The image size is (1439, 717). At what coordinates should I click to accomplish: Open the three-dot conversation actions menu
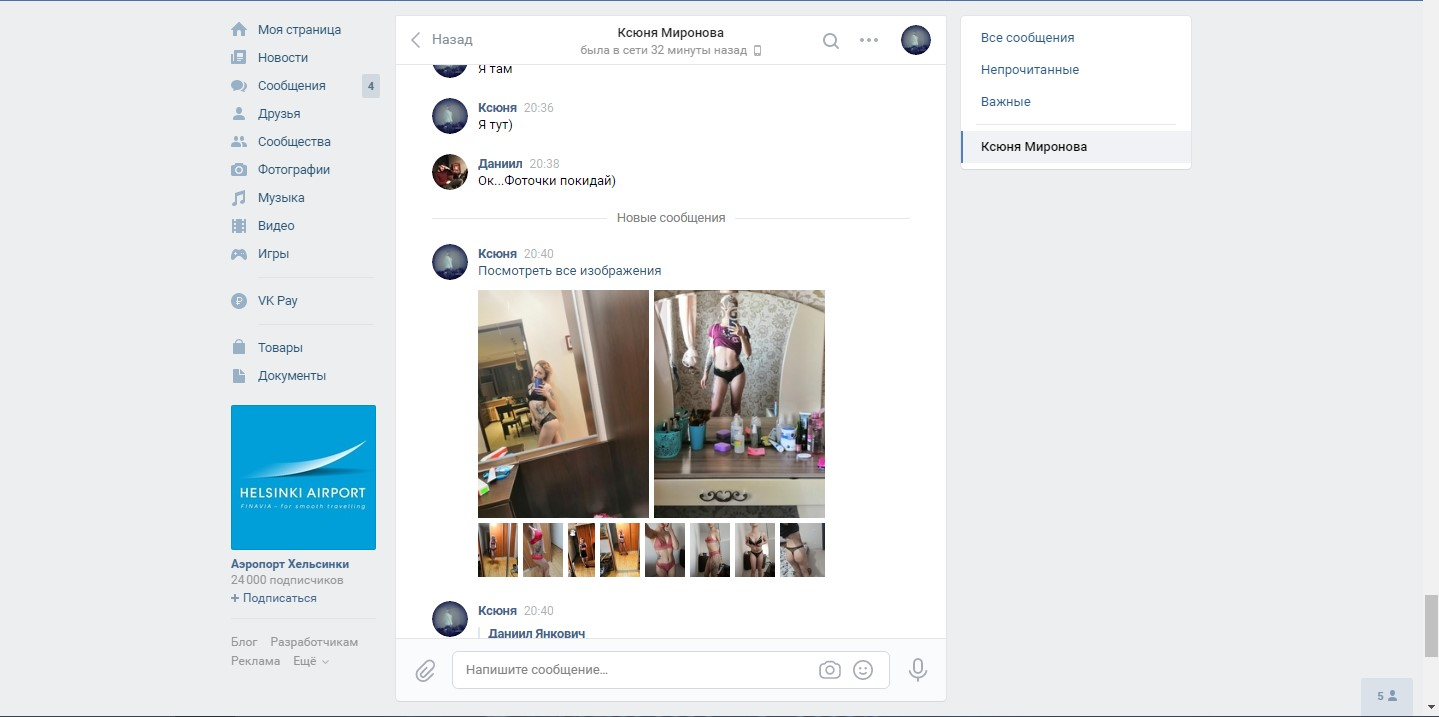click(869, 40)
